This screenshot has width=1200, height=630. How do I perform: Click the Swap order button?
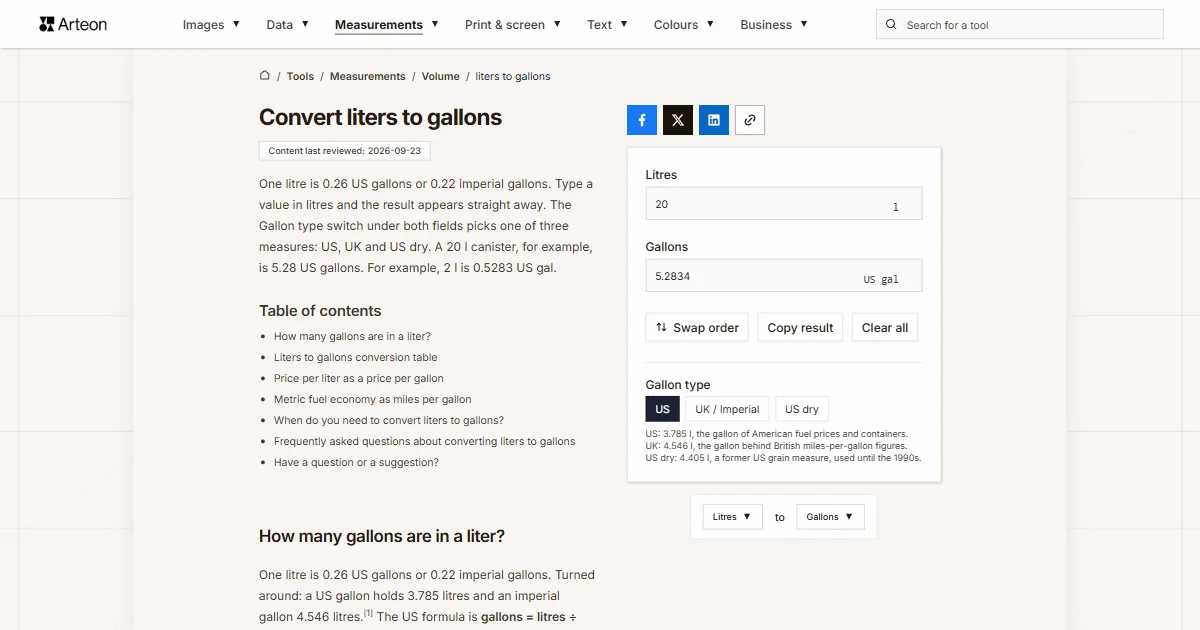697,328
